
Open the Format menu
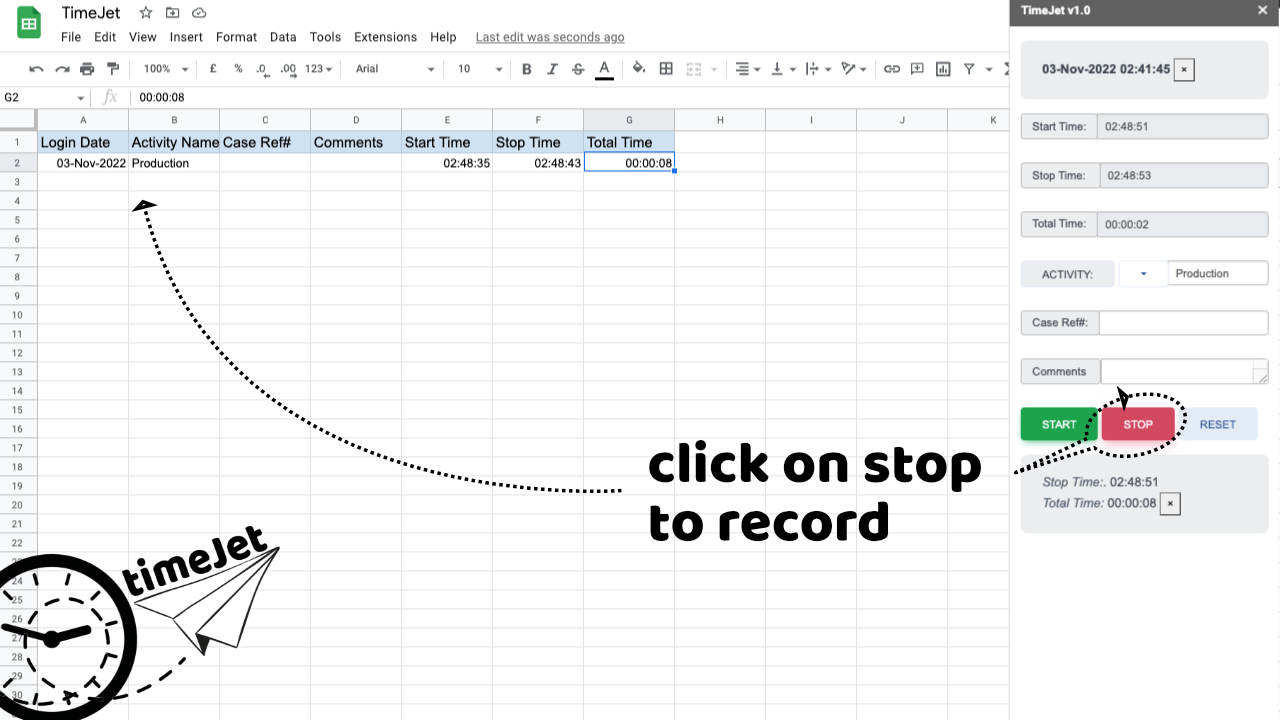236,37
